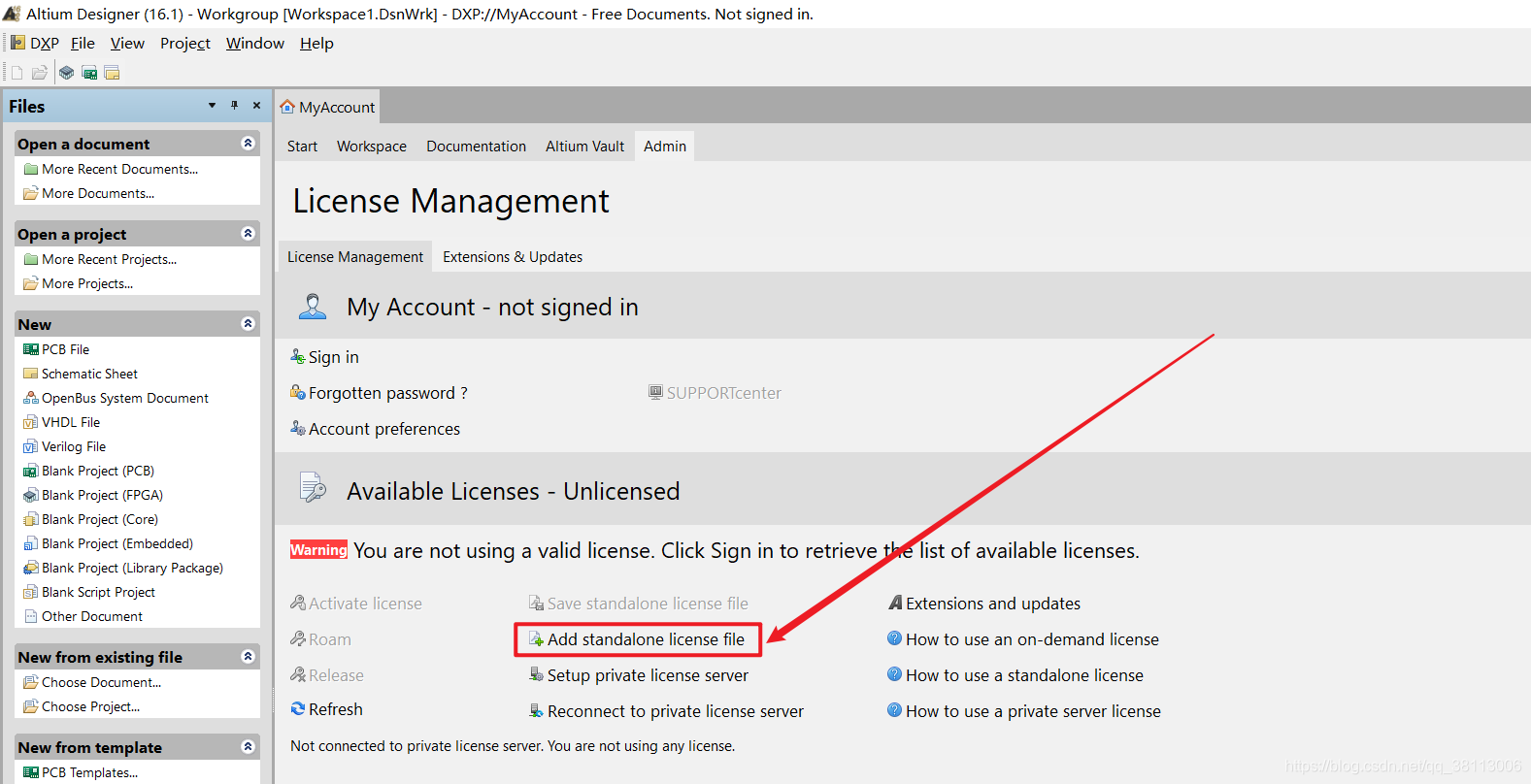Click the 3D chip device toolbar icon

point(66,73)
